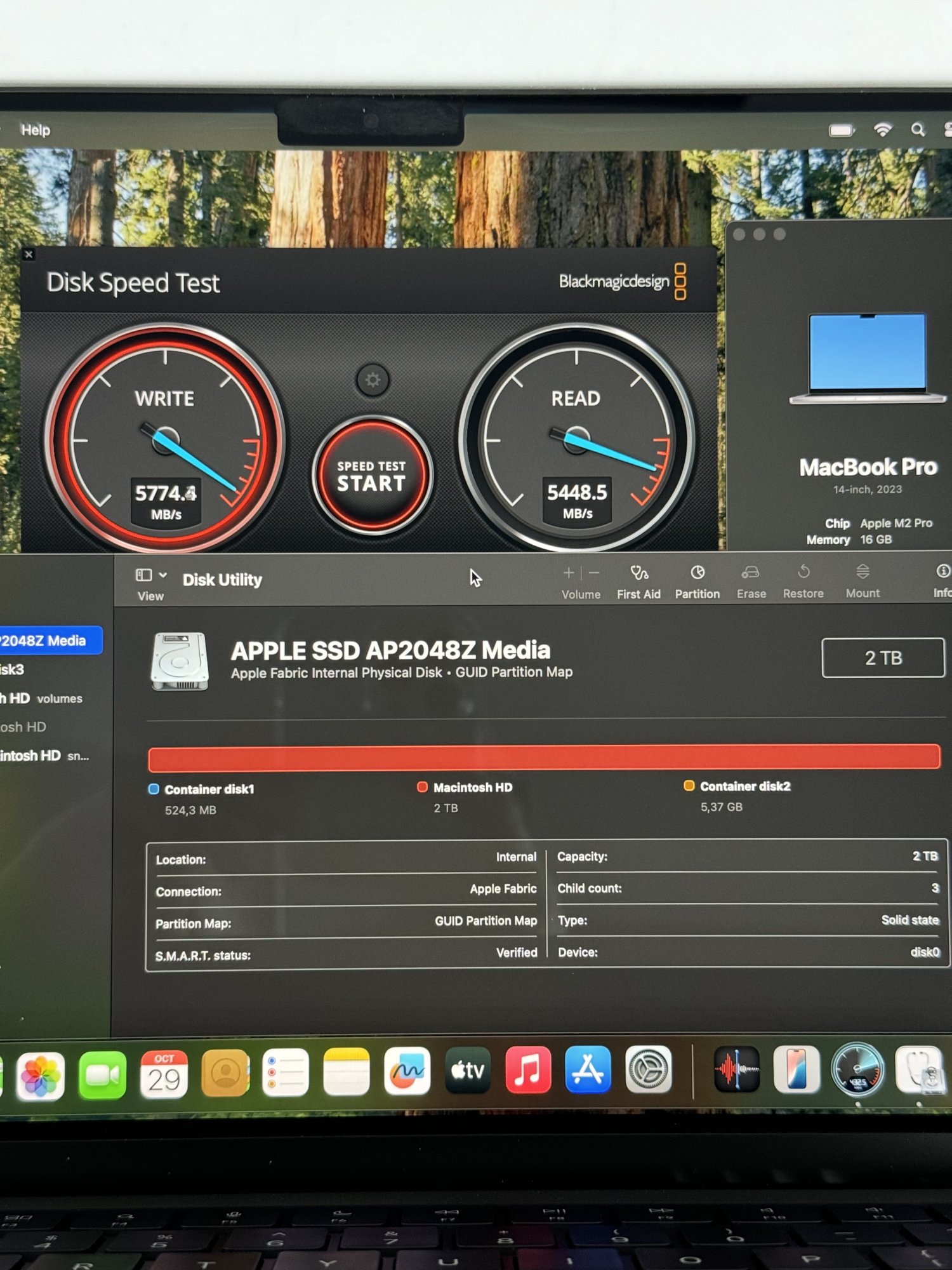Click the WRITE speed gauge
The image size is (952, 1270).
click(165, 438)
